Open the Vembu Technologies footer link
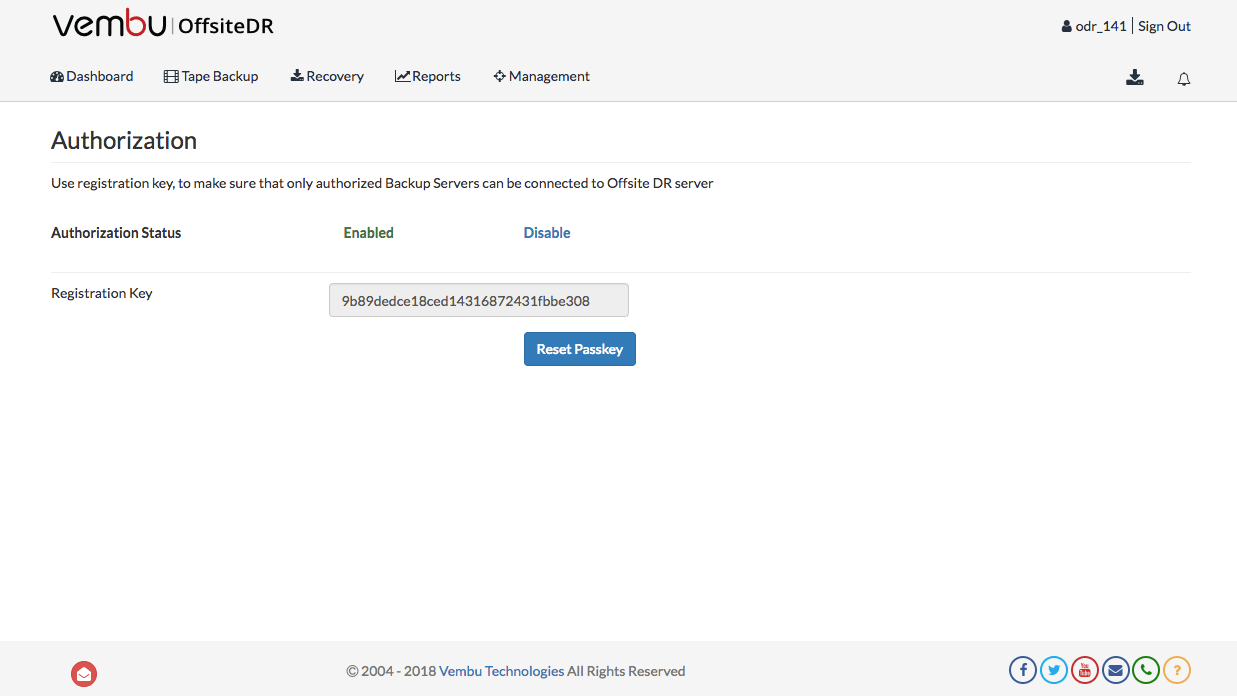This screenshot has width=1237, height=696. (501, 671)
